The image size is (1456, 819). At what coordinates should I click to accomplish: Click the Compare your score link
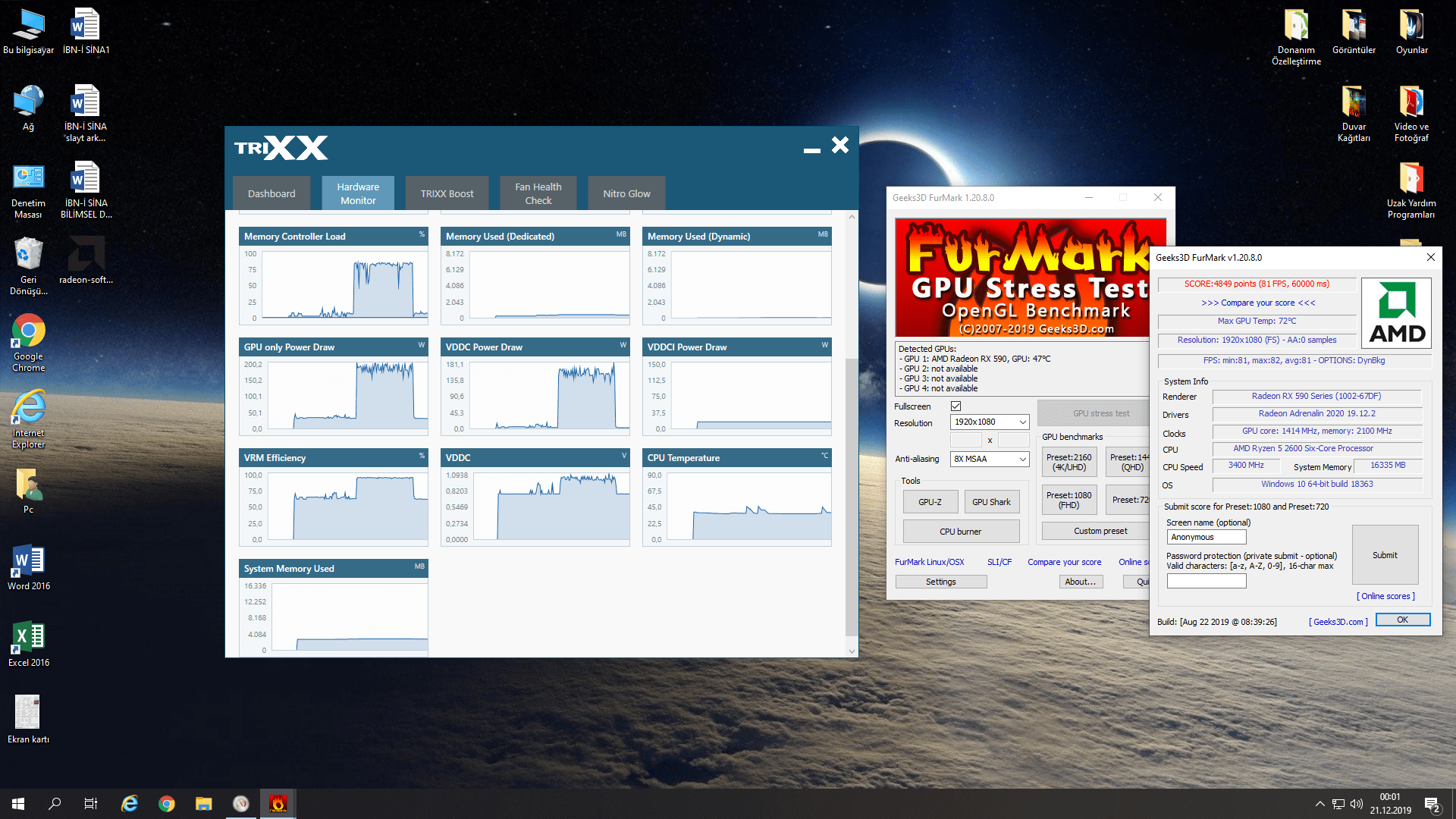coord(1064,562)
